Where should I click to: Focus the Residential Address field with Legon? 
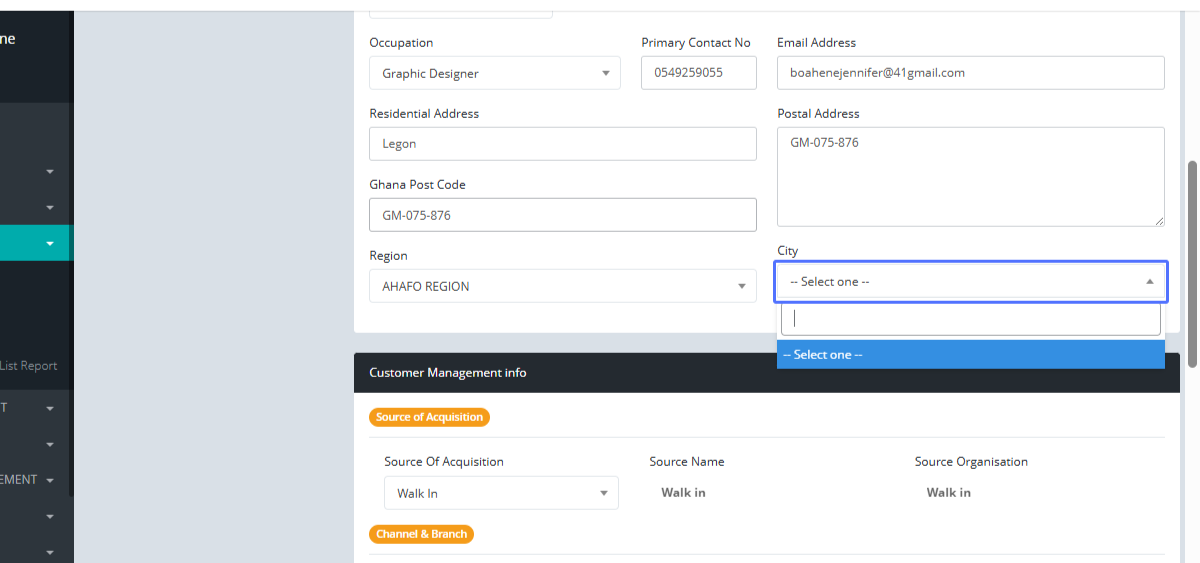pos(562,144)
